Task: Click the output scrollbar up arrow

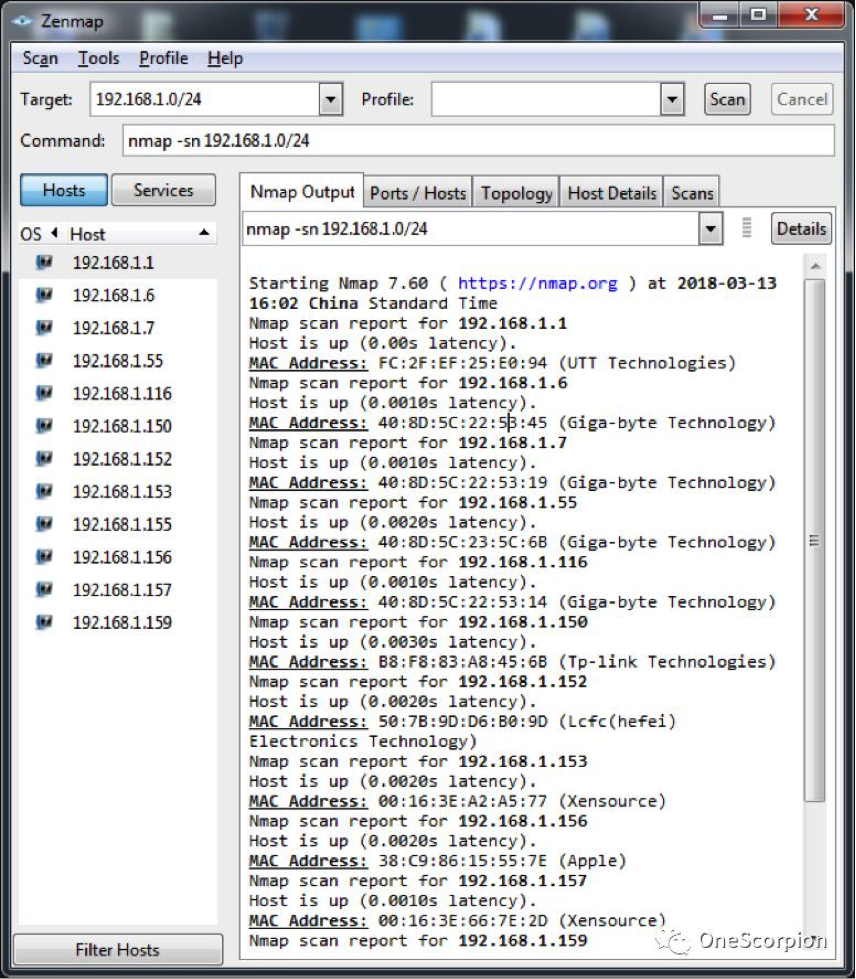Action: pos(815,267)
